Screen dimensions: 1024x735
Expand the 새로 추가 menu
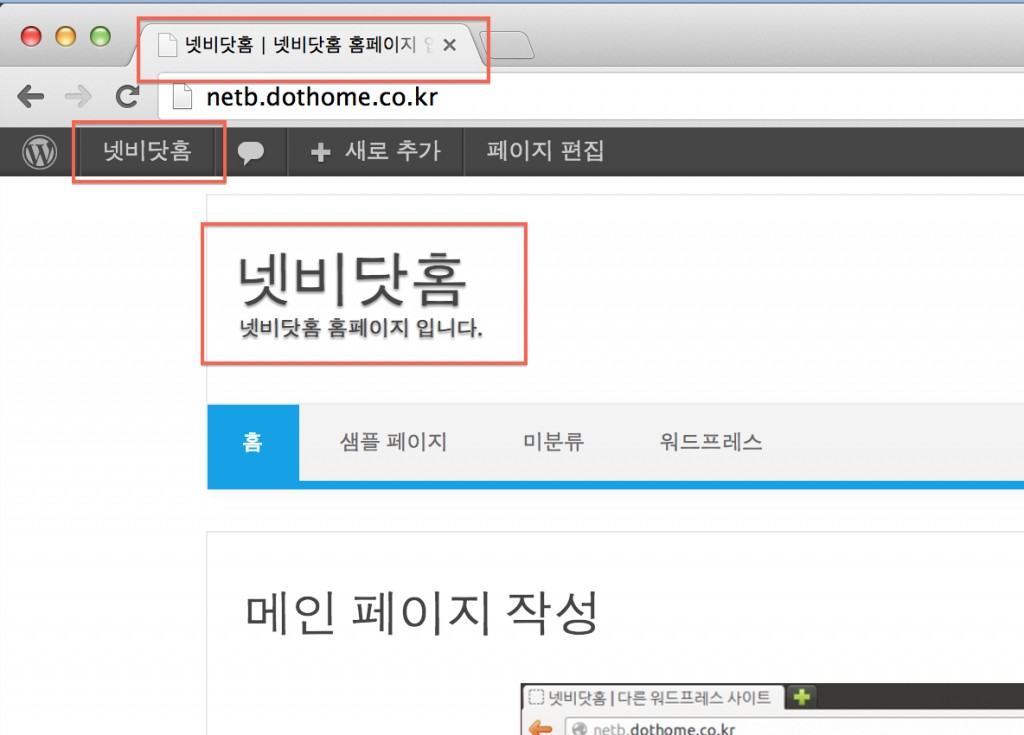(x=376, y=152)
